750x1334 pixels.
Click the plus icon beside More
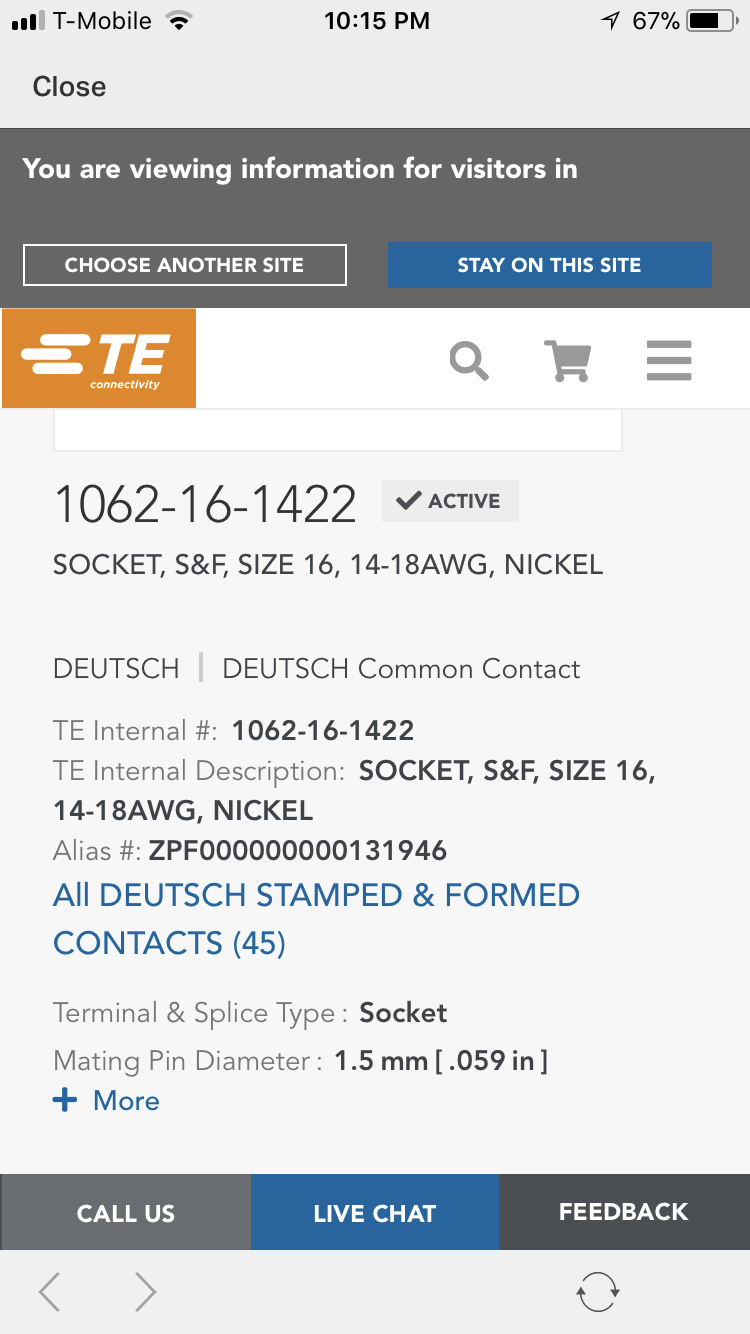tap(65, 1101)
